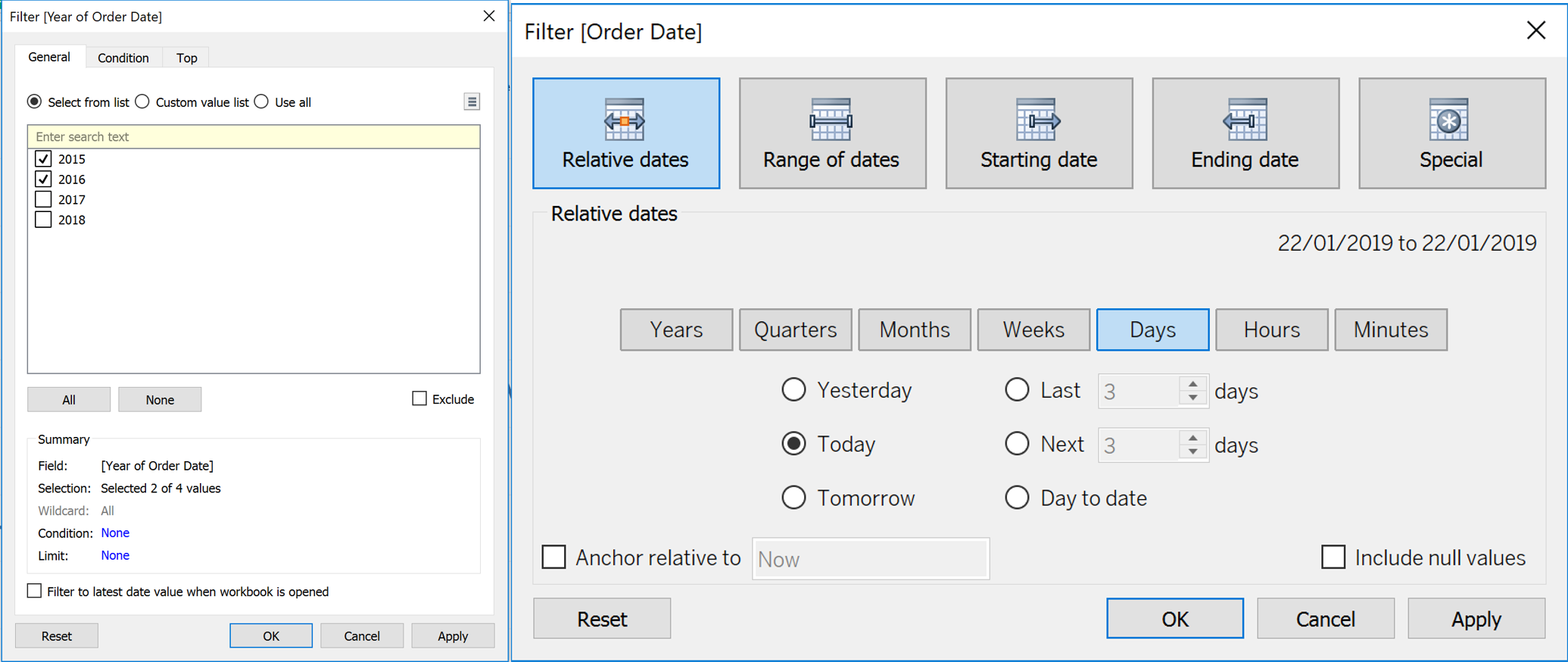Select the Yesterday radio option
This screenshot has width=1568, height=662.
(x=793, y=390)
